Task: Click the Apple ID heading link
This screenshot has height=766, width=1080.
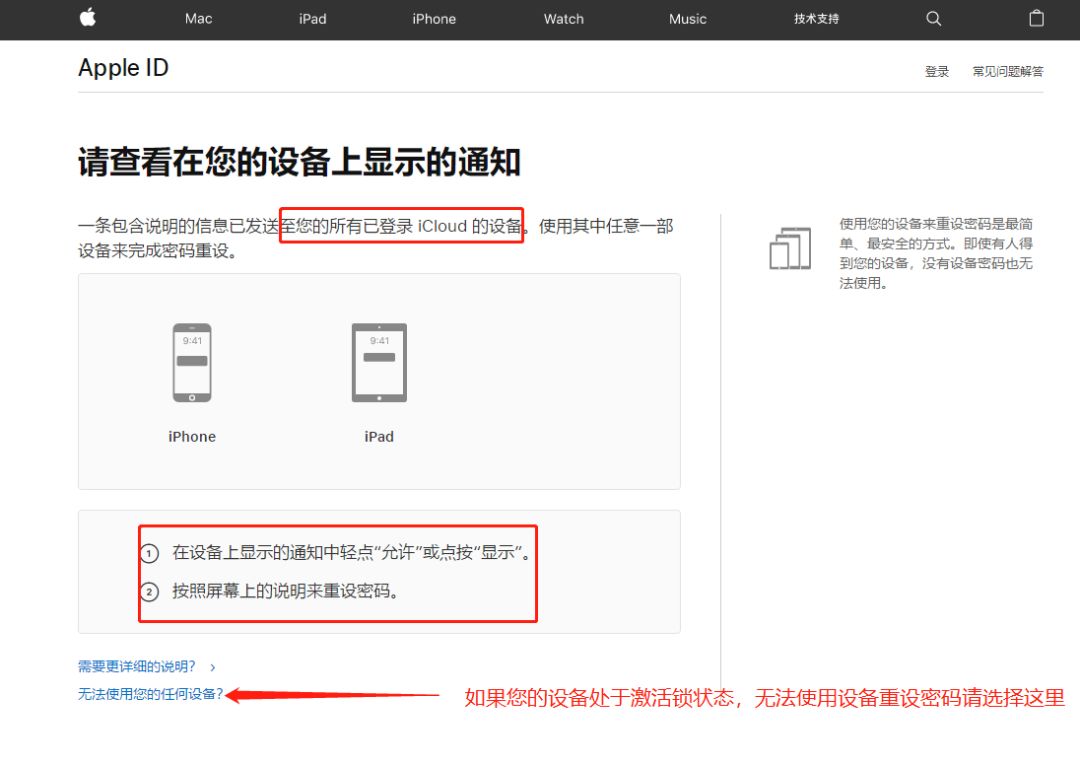Action: [x=123, y=67]
